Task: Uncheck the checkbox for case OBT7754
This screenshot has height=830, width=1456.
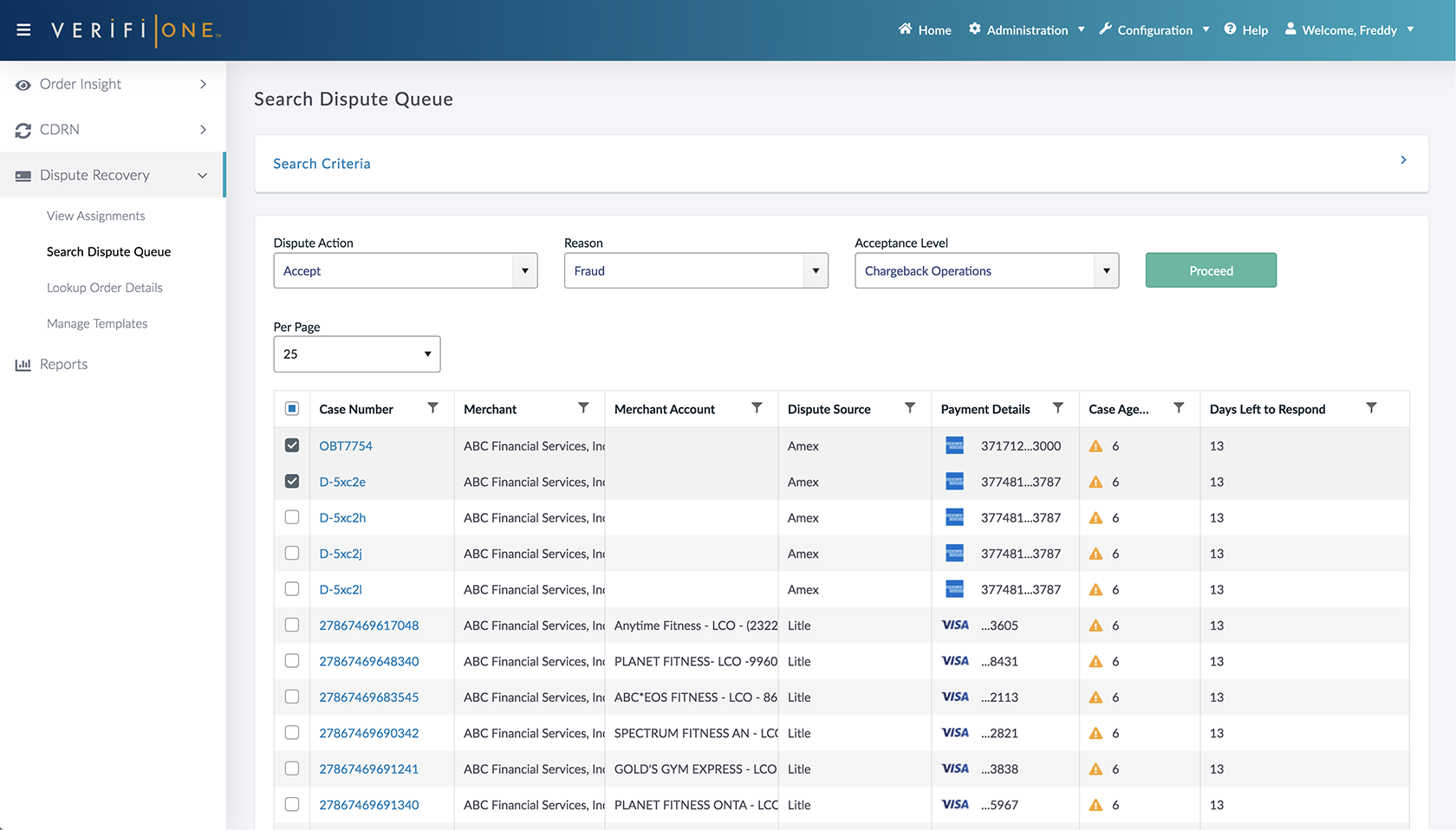Action: point(292,445)
